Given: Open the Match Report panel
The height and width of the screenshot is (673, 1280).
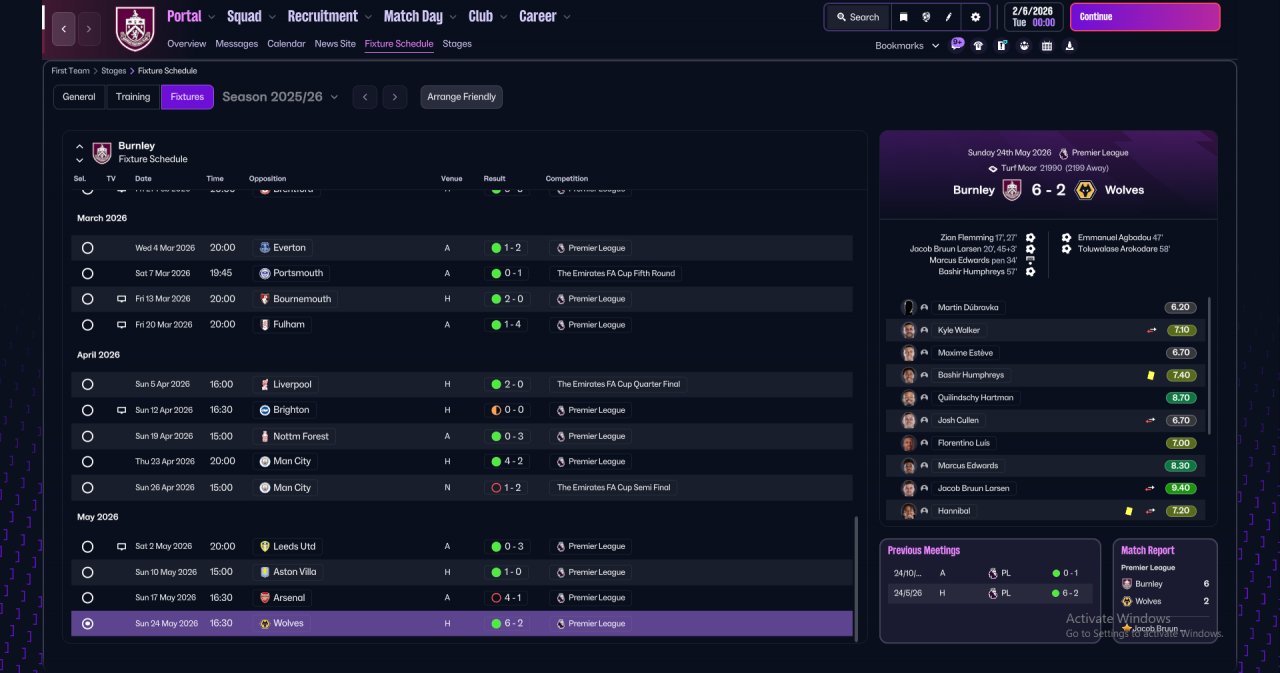Looking at the screenshot, I should tap(1165, 591).
